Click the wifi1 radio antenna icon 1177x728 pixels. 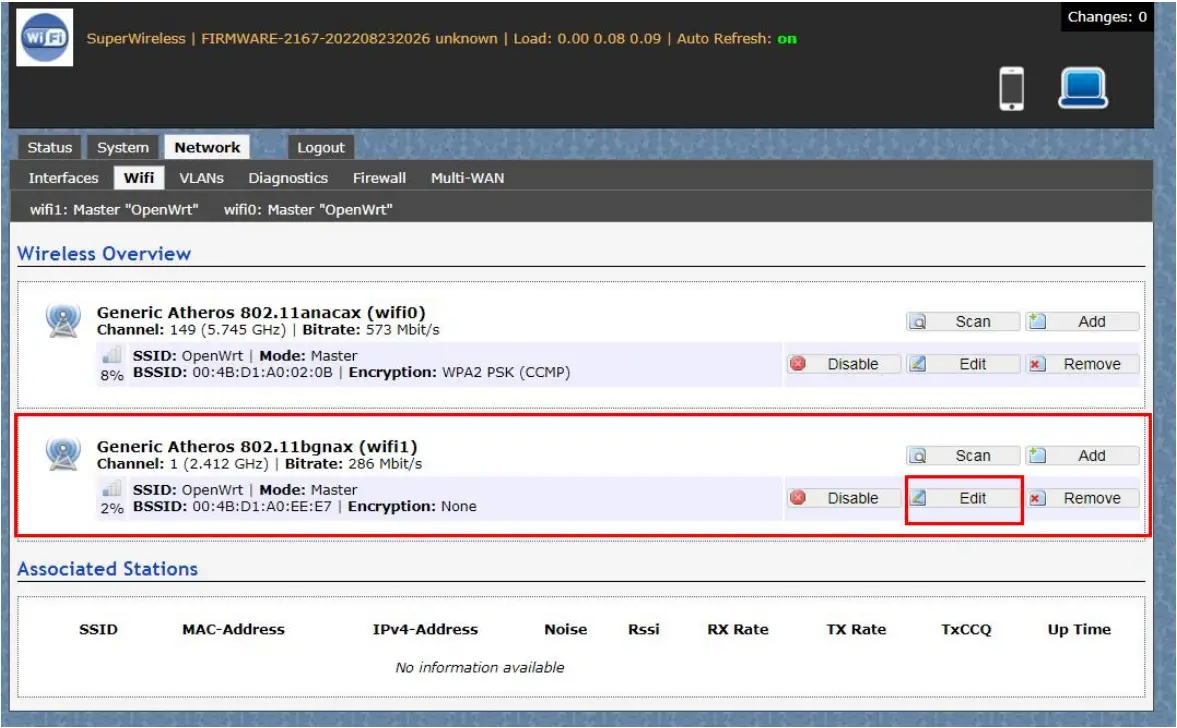(x=62, y=455)
